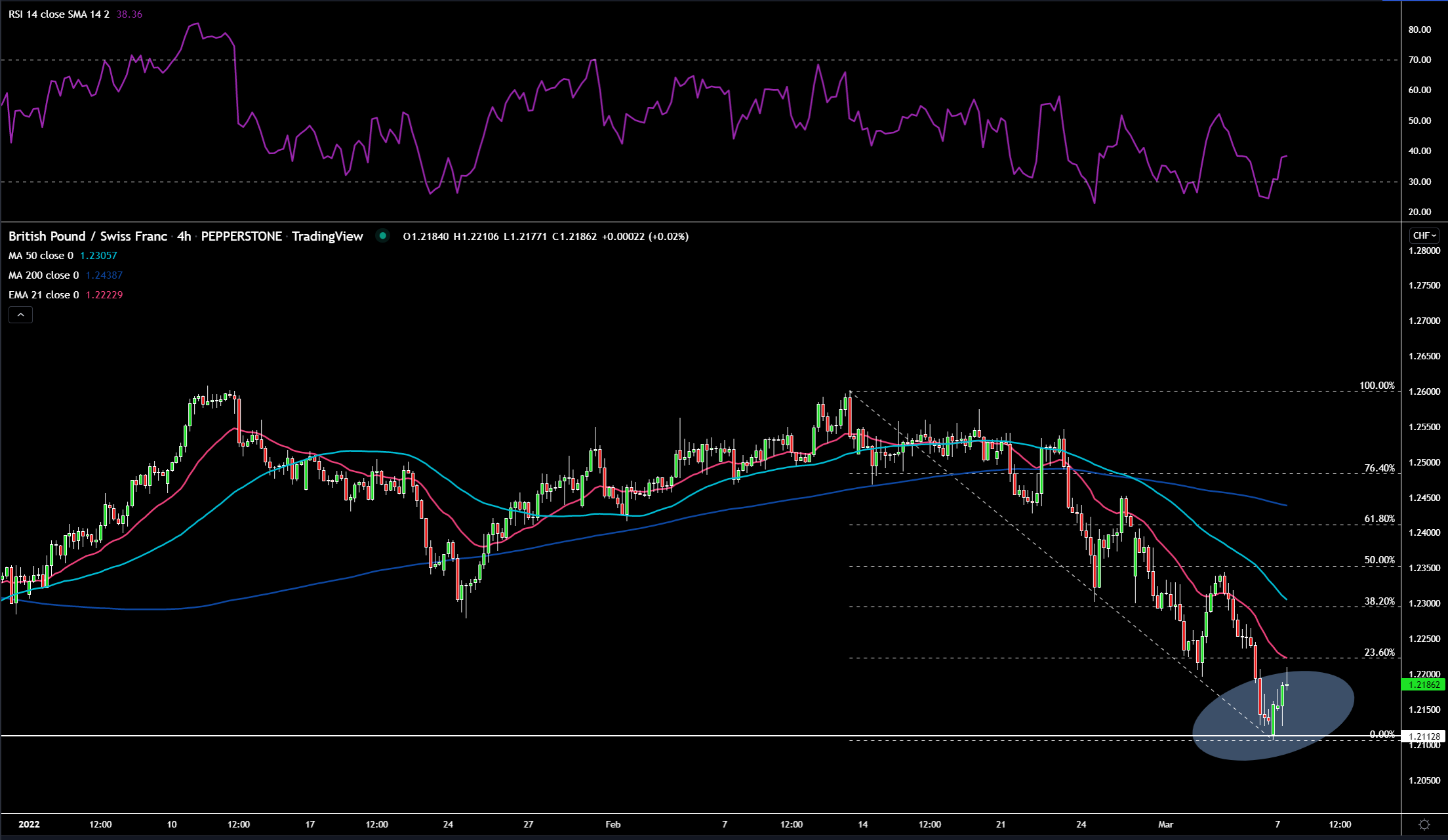Click the open price O1.21840 in the OHLC readout
1448x840 pixels.
[x=426, y=237]
